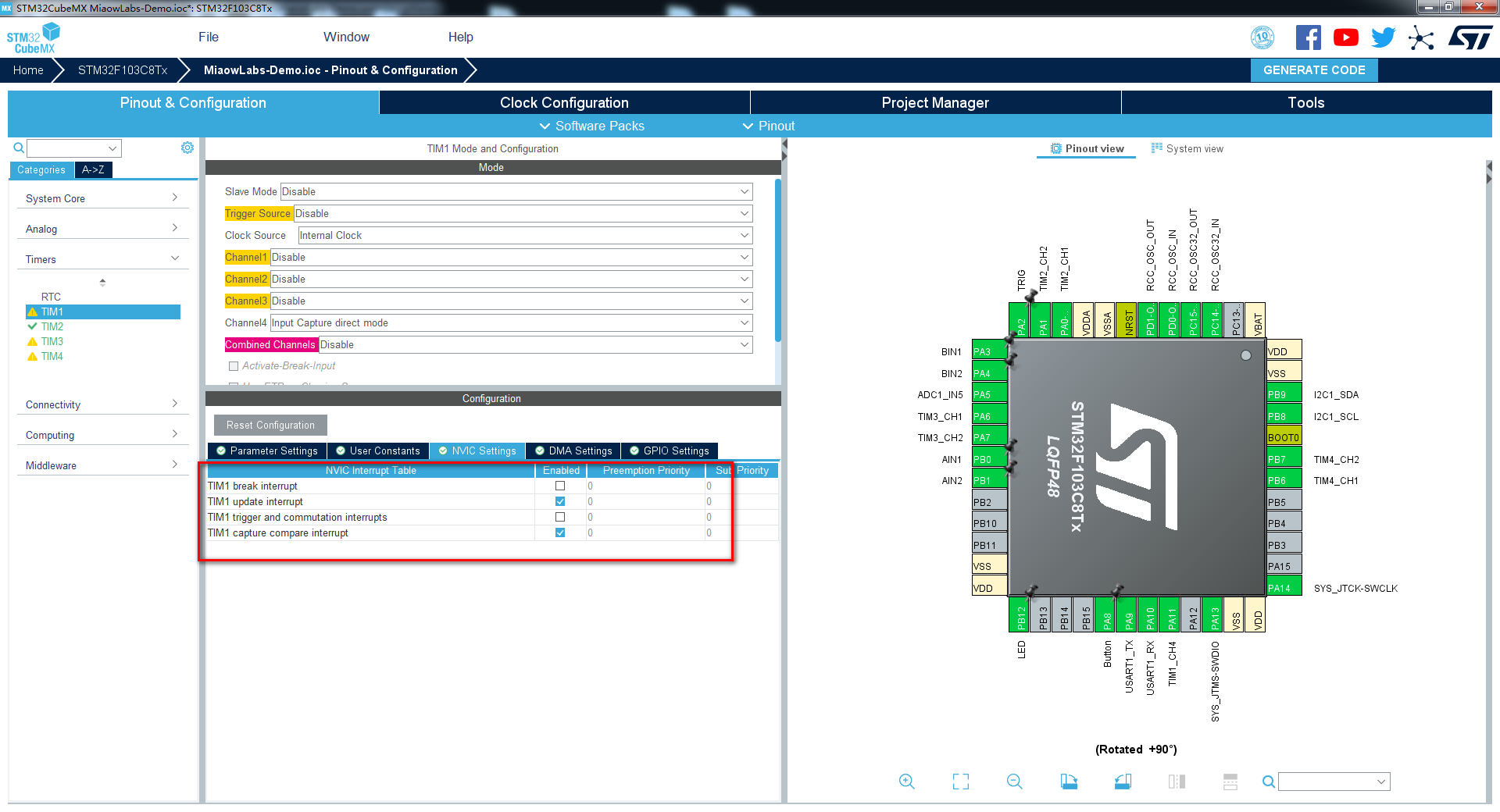Screen dimensions: 1500x812
Task: Open the Channel4 Input Capture dropdown
Action: (511, 322)
